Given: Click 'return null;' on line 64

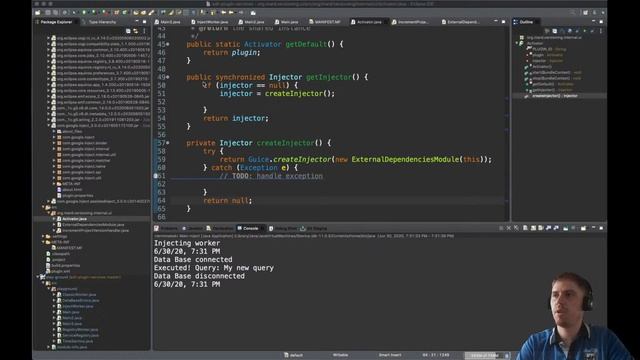Looking at the screenshot, I should click(228, 200).
